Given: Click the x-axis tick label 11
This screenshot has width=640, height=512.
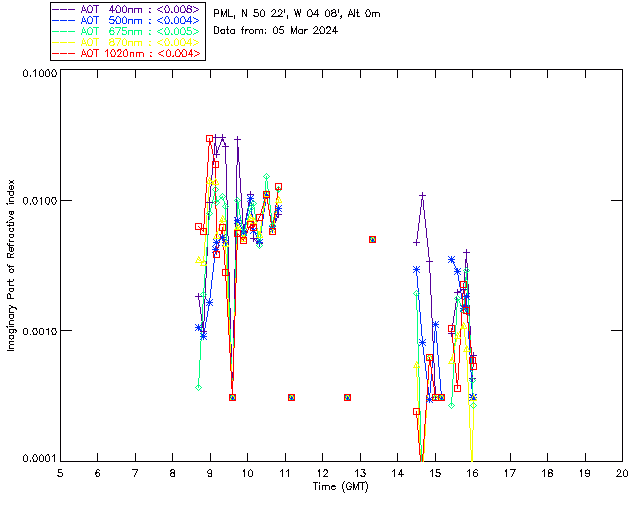Looking at the screenshot, I should click(285, 473).
